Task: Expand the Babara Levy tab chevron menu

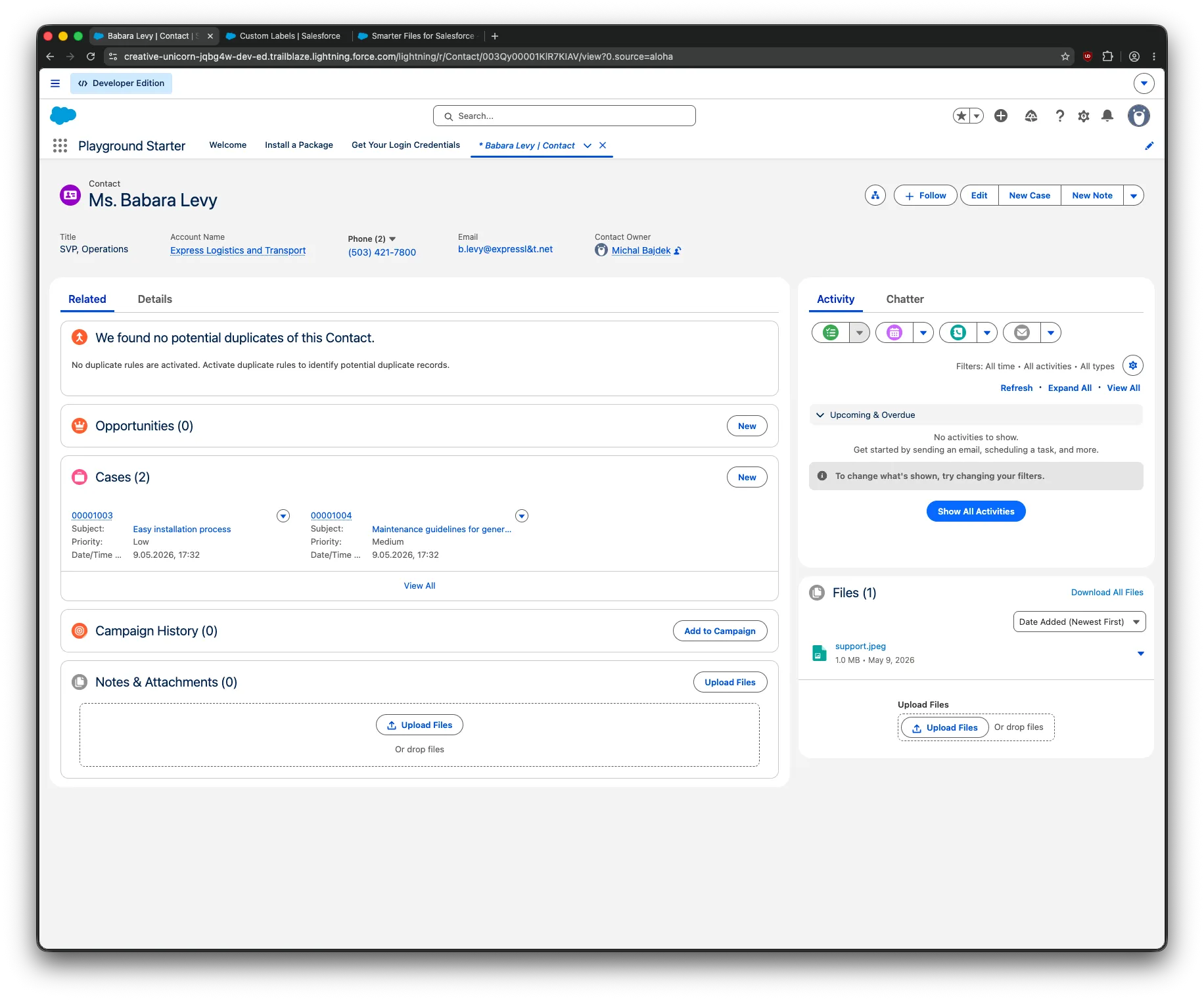Action: [588, 146]
